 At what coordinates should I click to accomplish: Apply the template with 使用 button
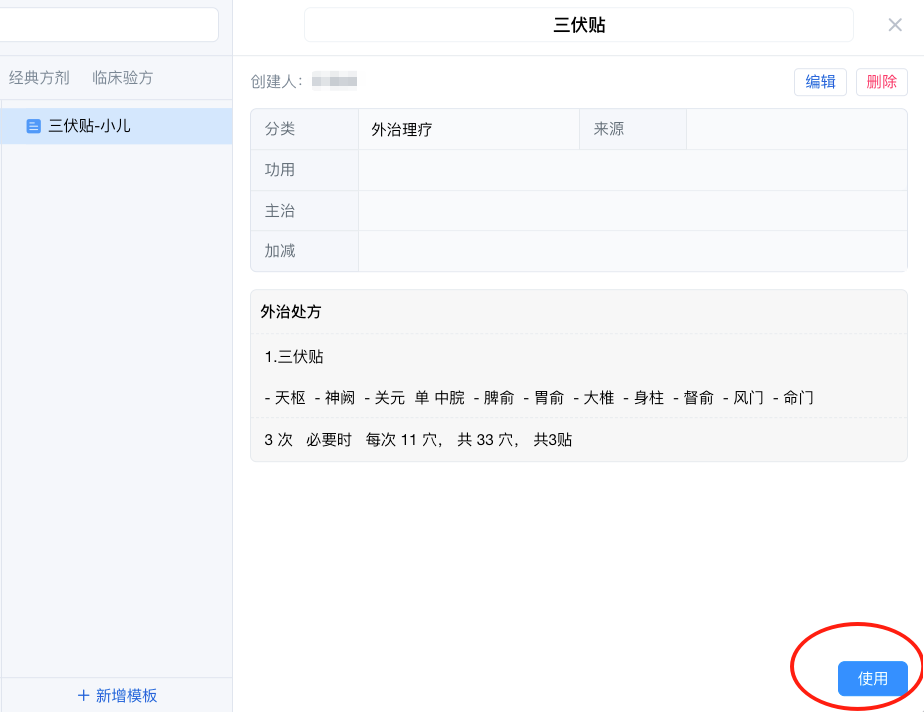(x=872, y=678)
